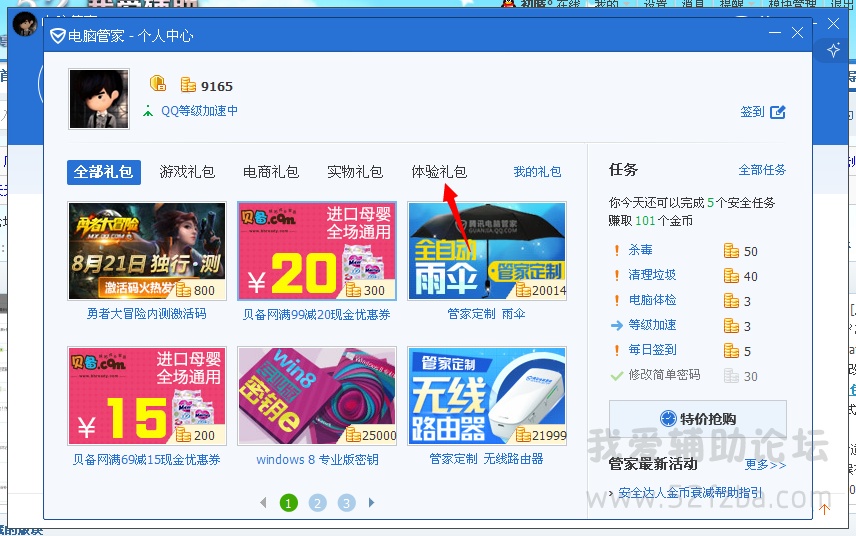Open the 勇者大冒险 game banner thumbnail
Screen dimensions: 856x536
tap(147, 251)
